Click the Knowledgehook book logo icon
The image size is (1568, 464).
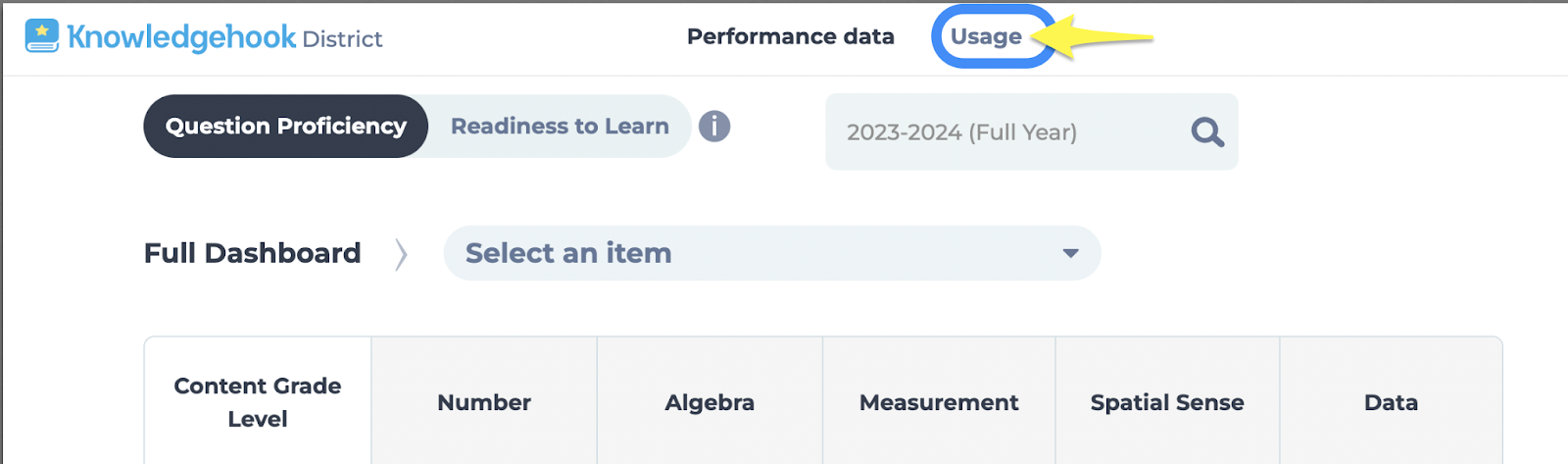[x=42, y=36]
